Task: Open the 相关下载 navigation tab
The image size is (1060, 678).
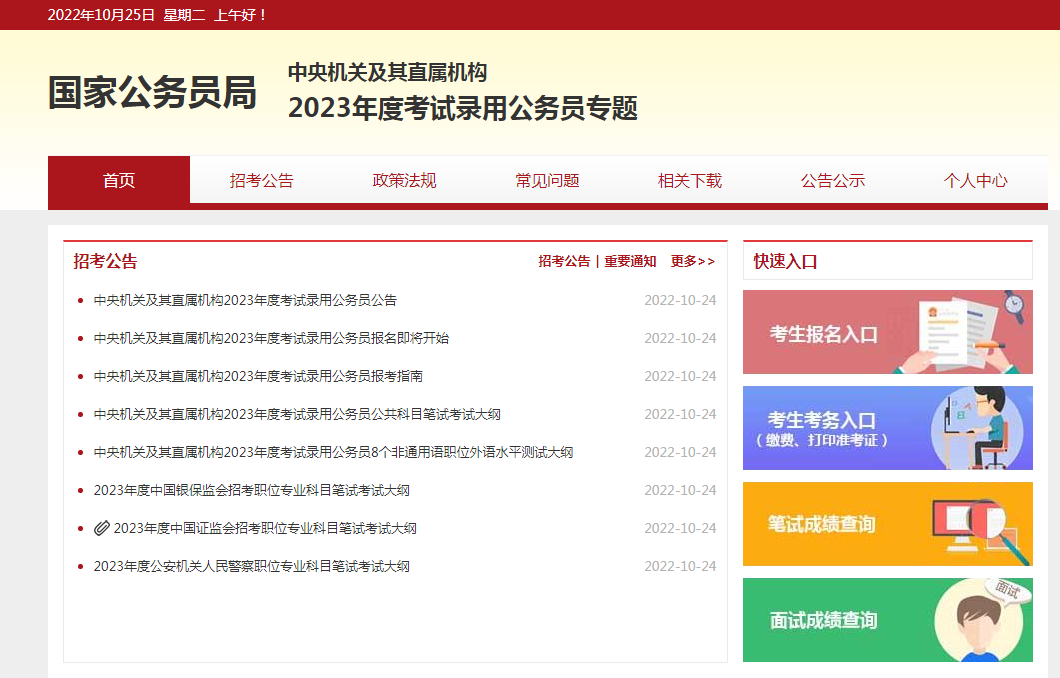Action: pyautogui.click(x=690, y=180)
